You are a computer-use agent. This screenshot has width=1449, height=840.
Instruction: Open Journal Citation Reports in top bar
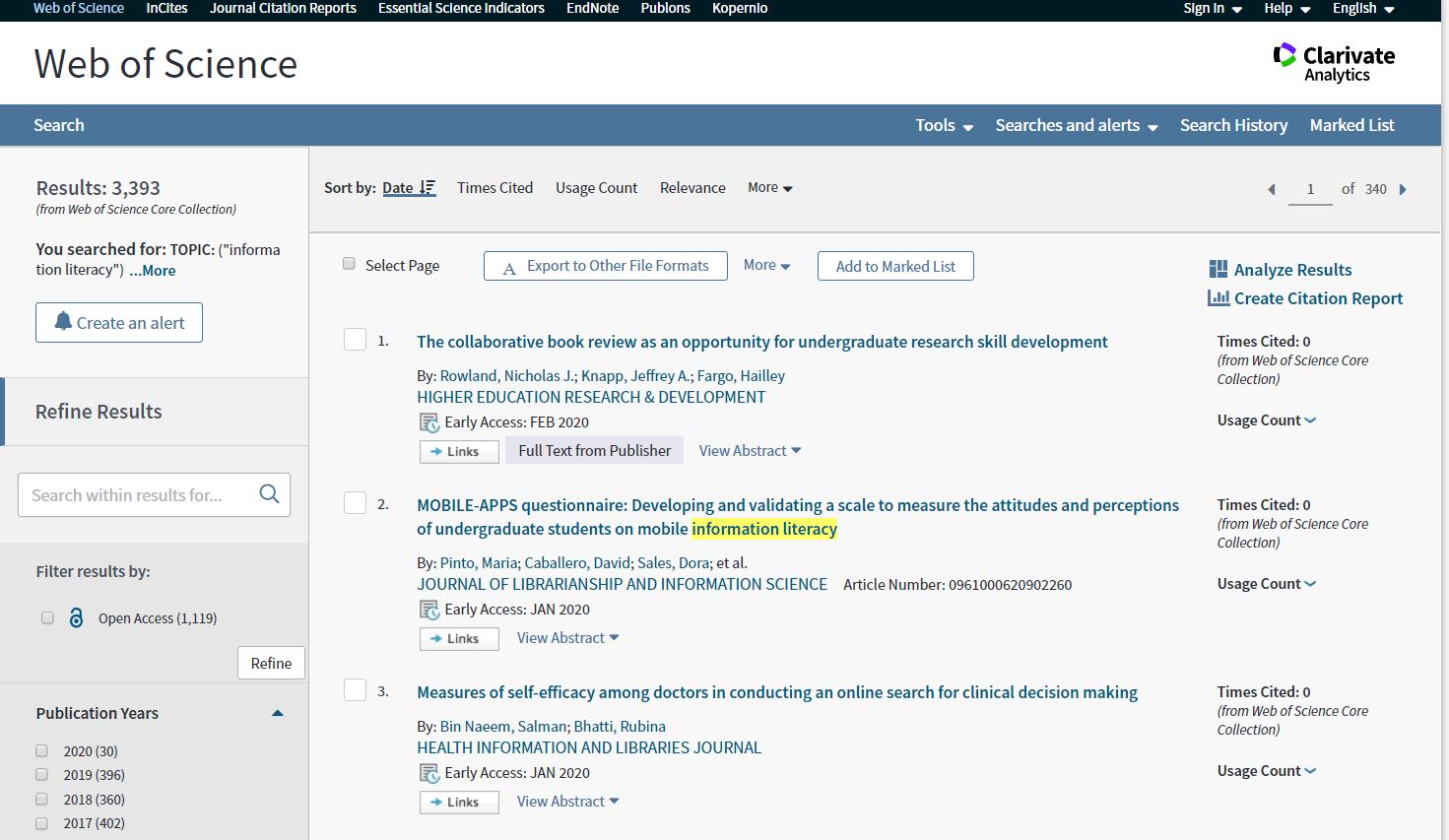pyautogui.click(x=283, y=8)
